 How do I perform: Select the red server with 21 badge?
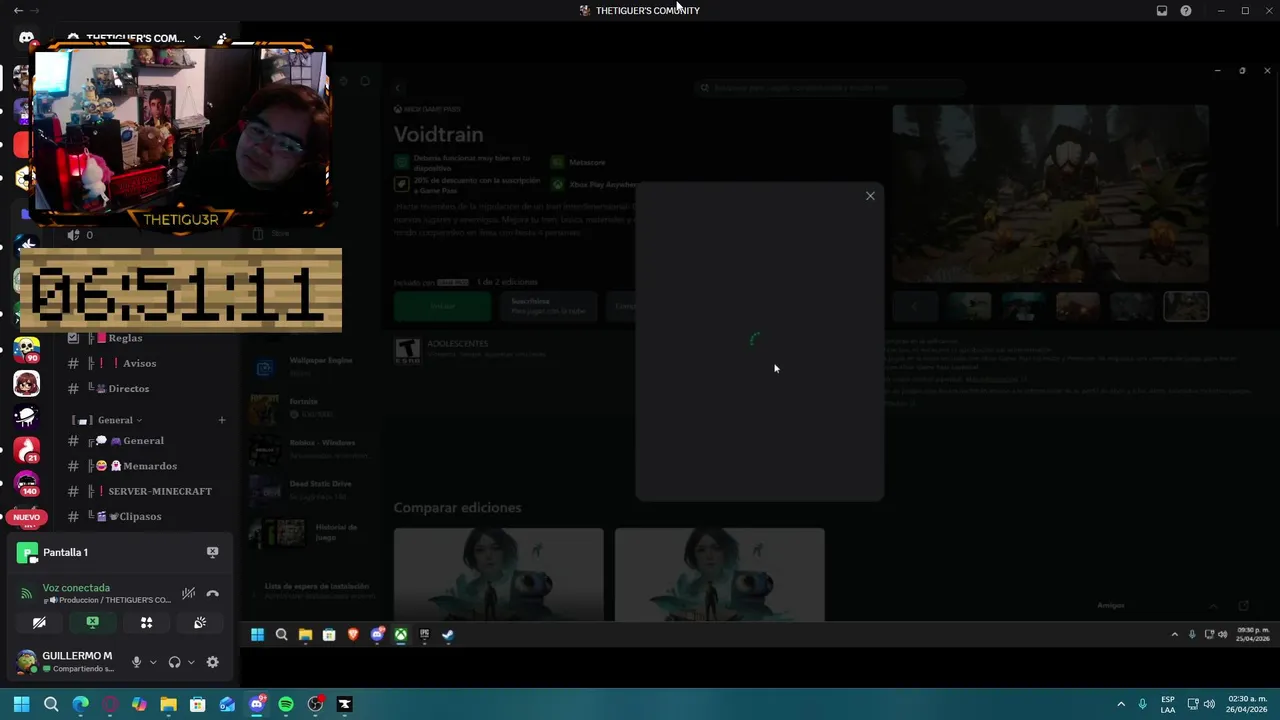[26, 451]
